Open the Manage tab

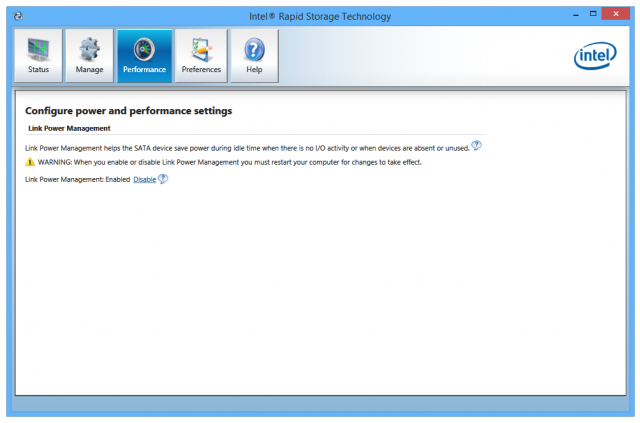pyautogui.click(x=89, y=56)
